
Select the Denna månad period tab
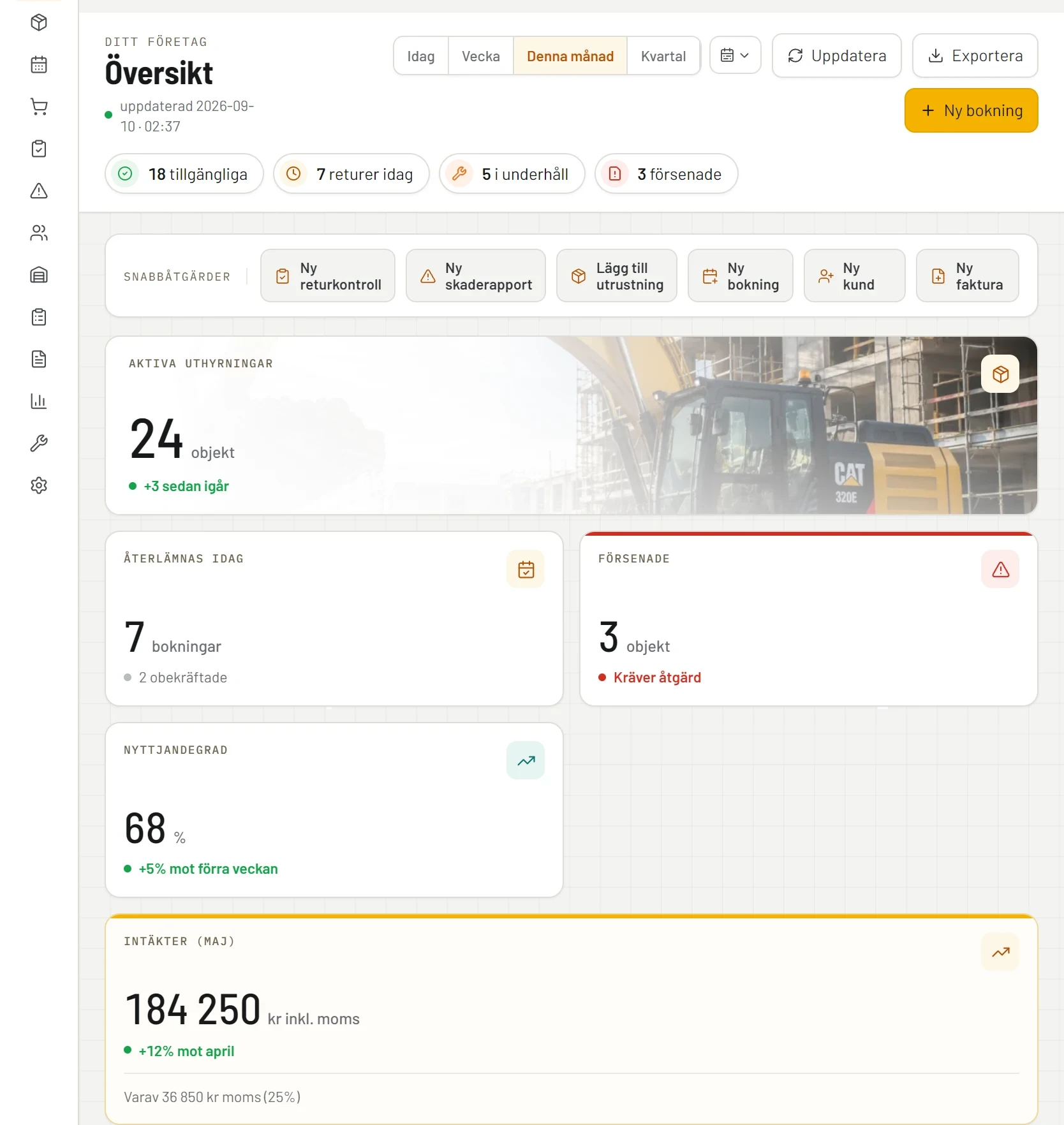570,56
